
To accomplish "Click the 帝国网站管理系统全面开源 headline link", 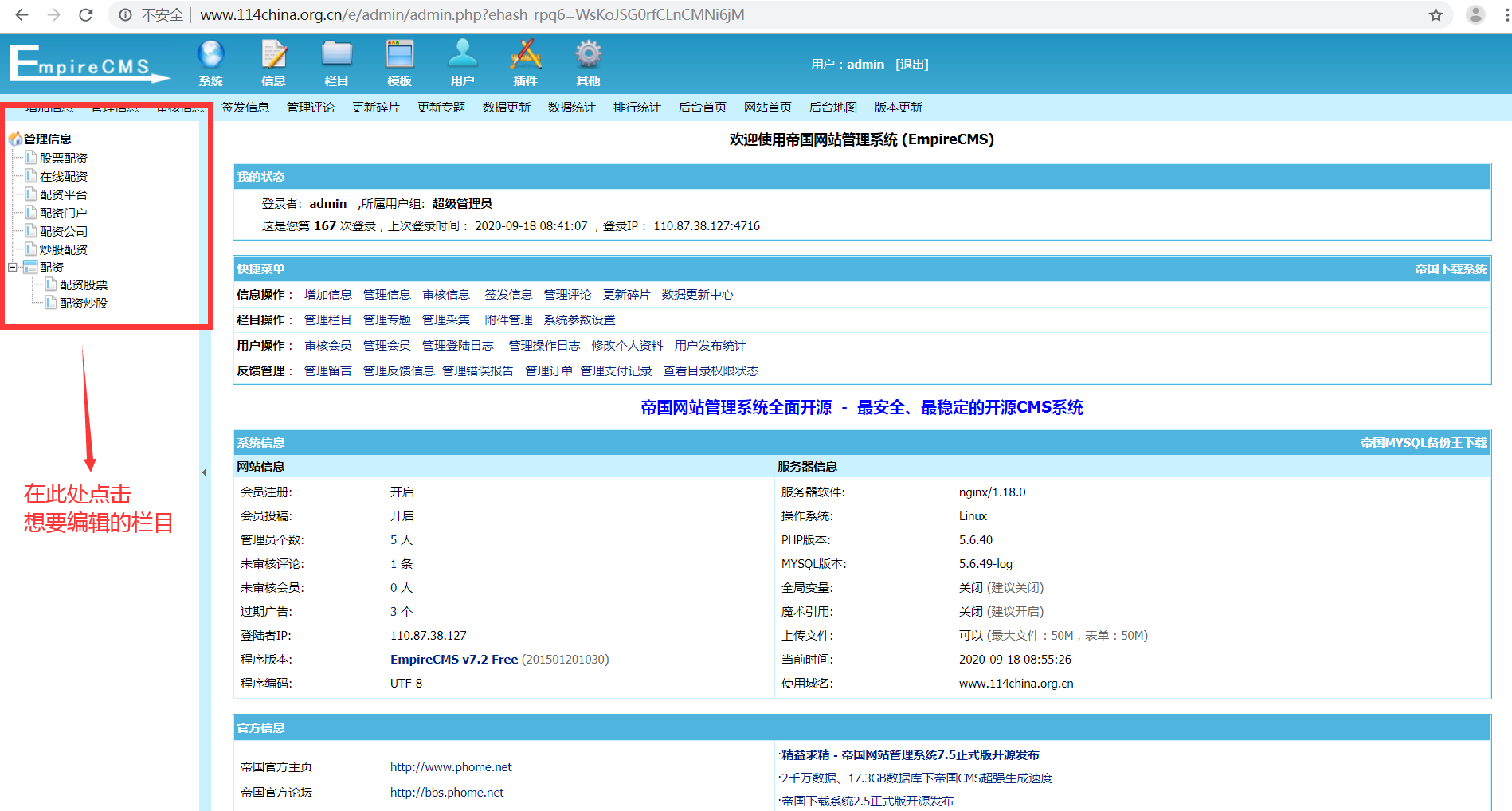I will click(x=862, y=407).
